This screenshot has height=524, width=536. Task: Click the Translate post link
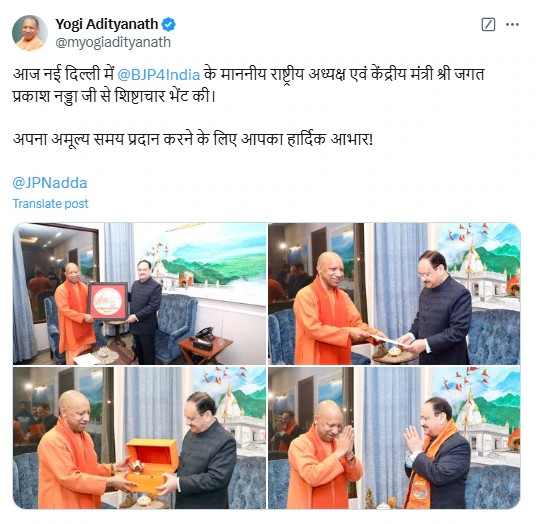(x=51, y=204)
